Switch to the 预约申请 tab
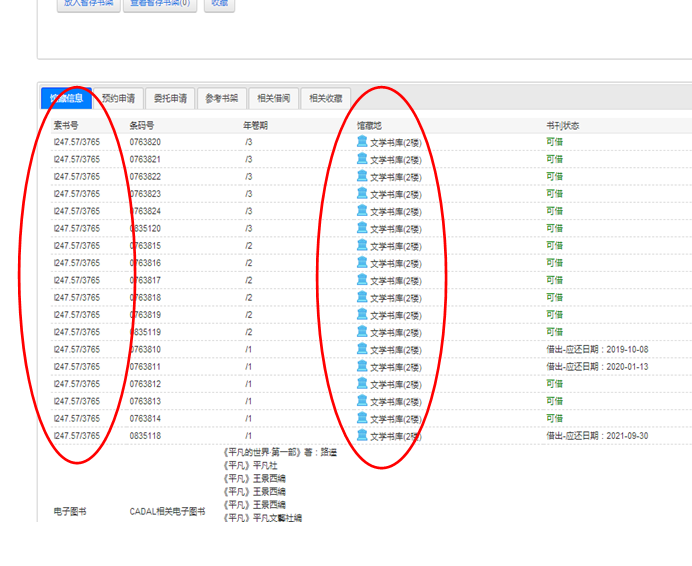 pos(118,98)
